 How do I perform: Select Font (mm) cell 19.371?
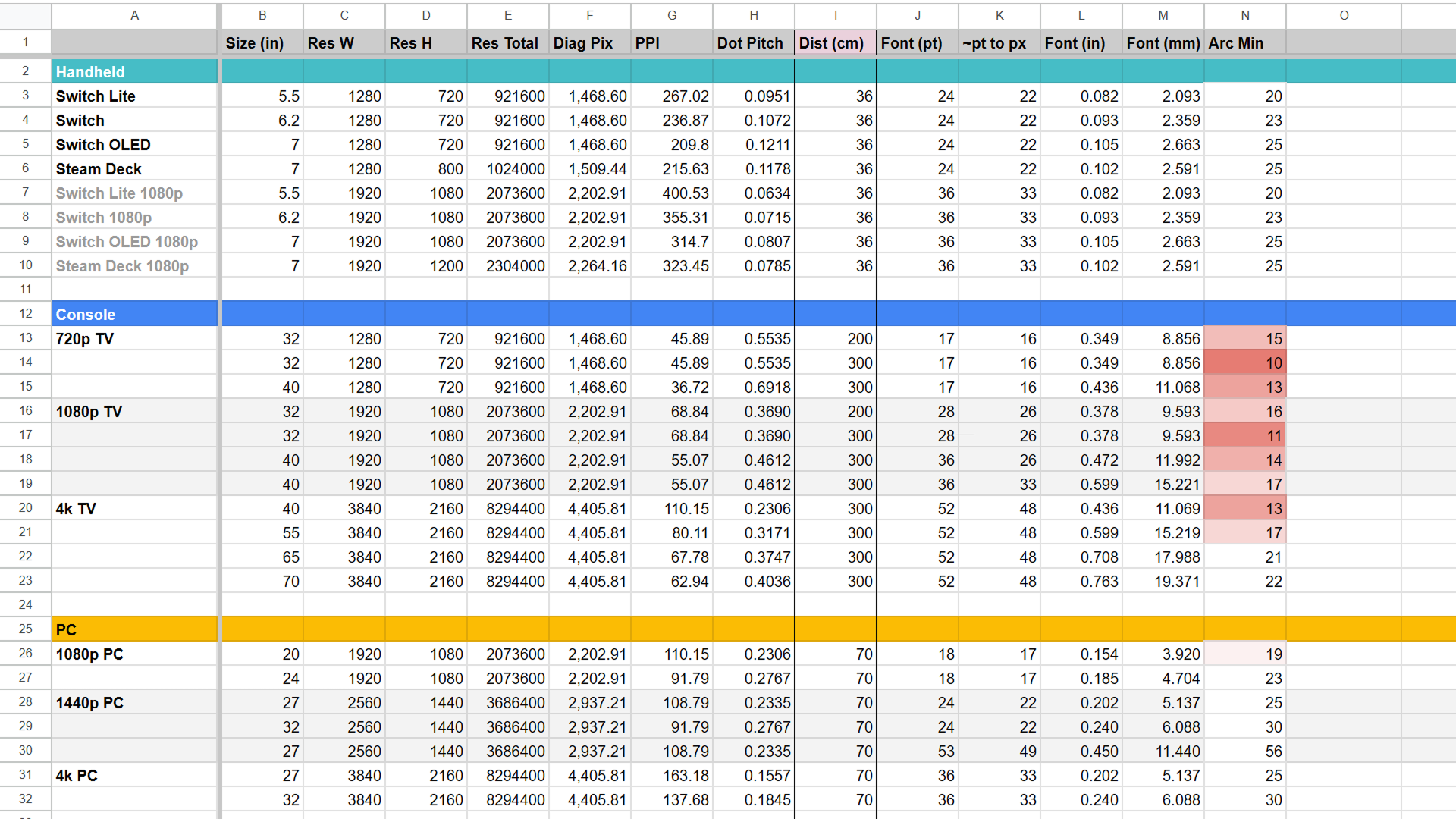point(1163,581)
